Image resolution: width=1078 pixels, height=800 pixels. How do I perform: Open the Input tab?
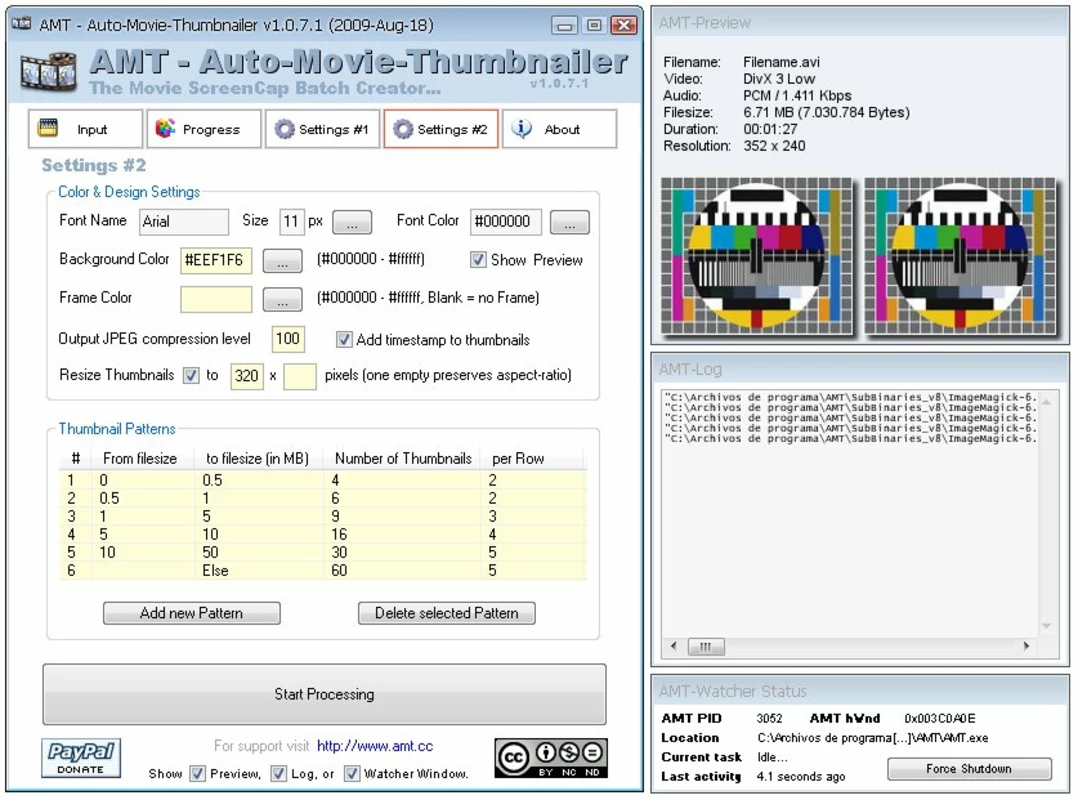(85, 129)
